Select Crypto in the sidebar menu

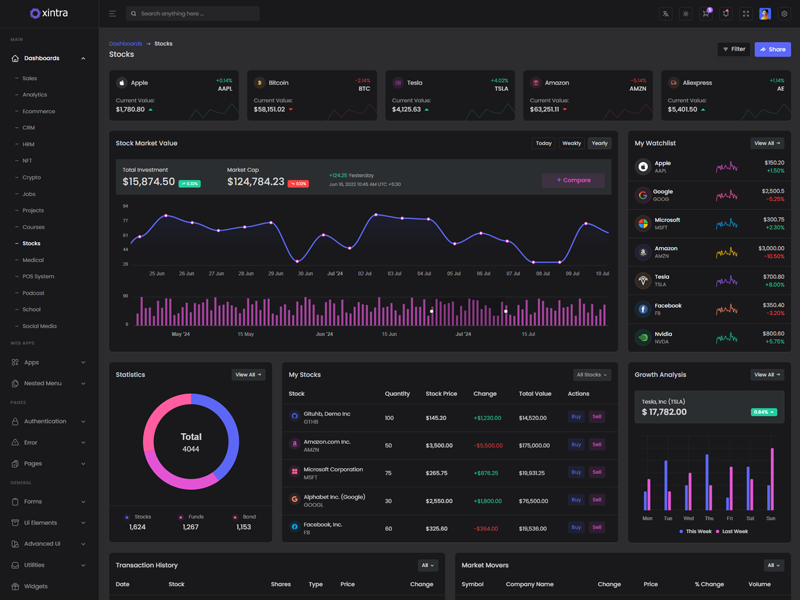pyautogui.click(x=32, y=177)
